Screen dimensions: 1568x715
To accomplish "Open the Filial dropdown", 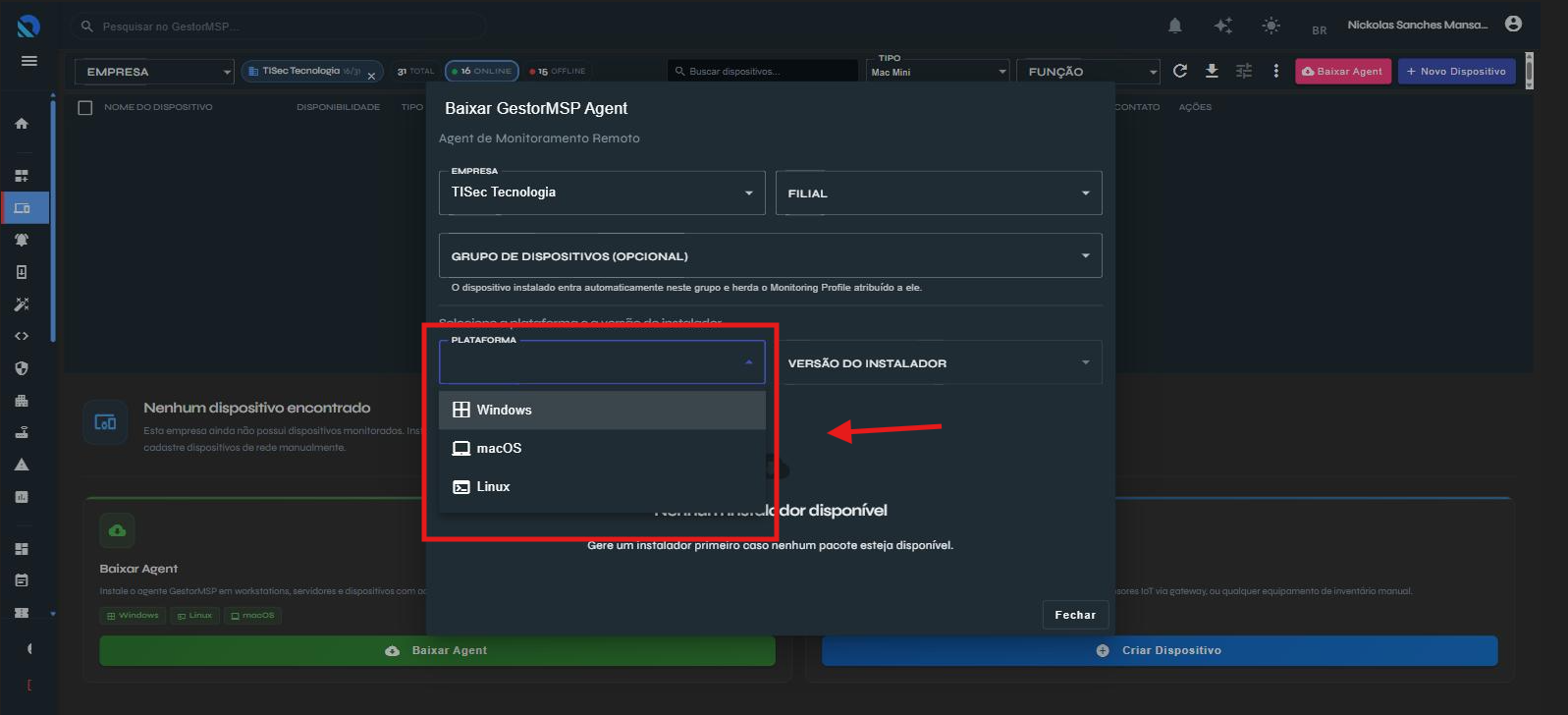I will [x=939, y=192].
